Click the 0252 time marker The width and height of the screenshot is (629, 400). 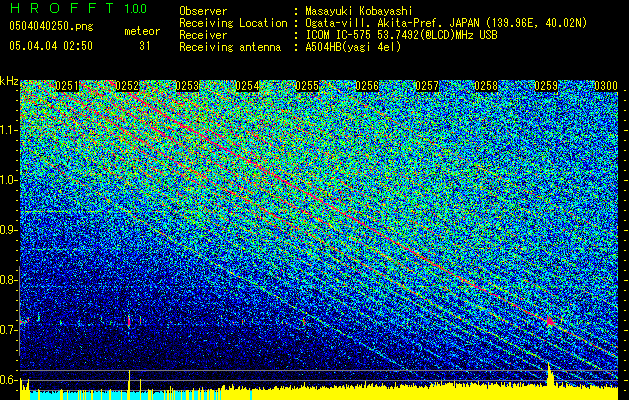coord(127,86)
